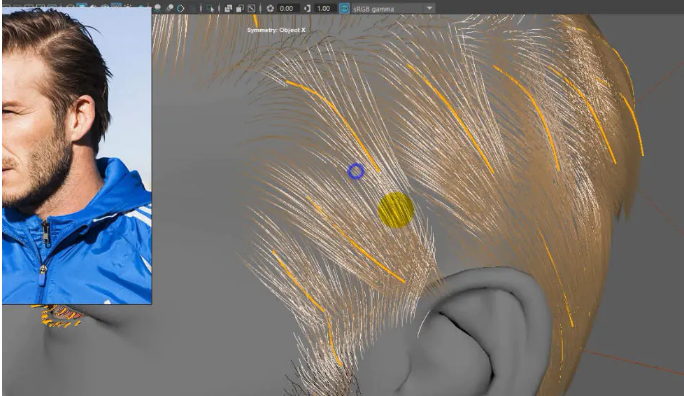Click the overlapping squares icon in the toolbar
This screenshot has height=396, width=684.
228,8
